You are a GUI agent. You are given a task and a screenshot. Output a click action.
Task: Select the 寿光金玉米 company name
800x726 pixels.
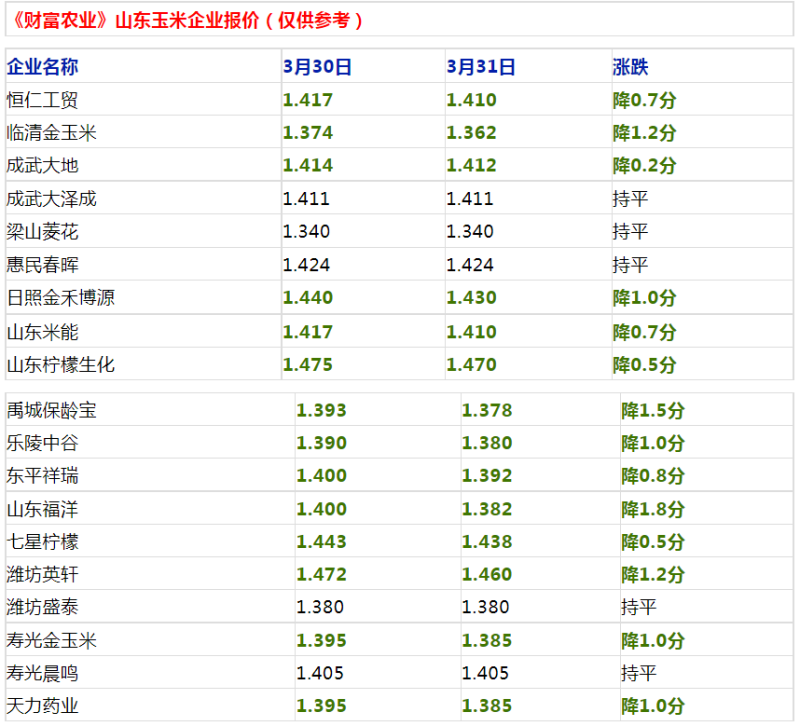click(x=52, y=640)
